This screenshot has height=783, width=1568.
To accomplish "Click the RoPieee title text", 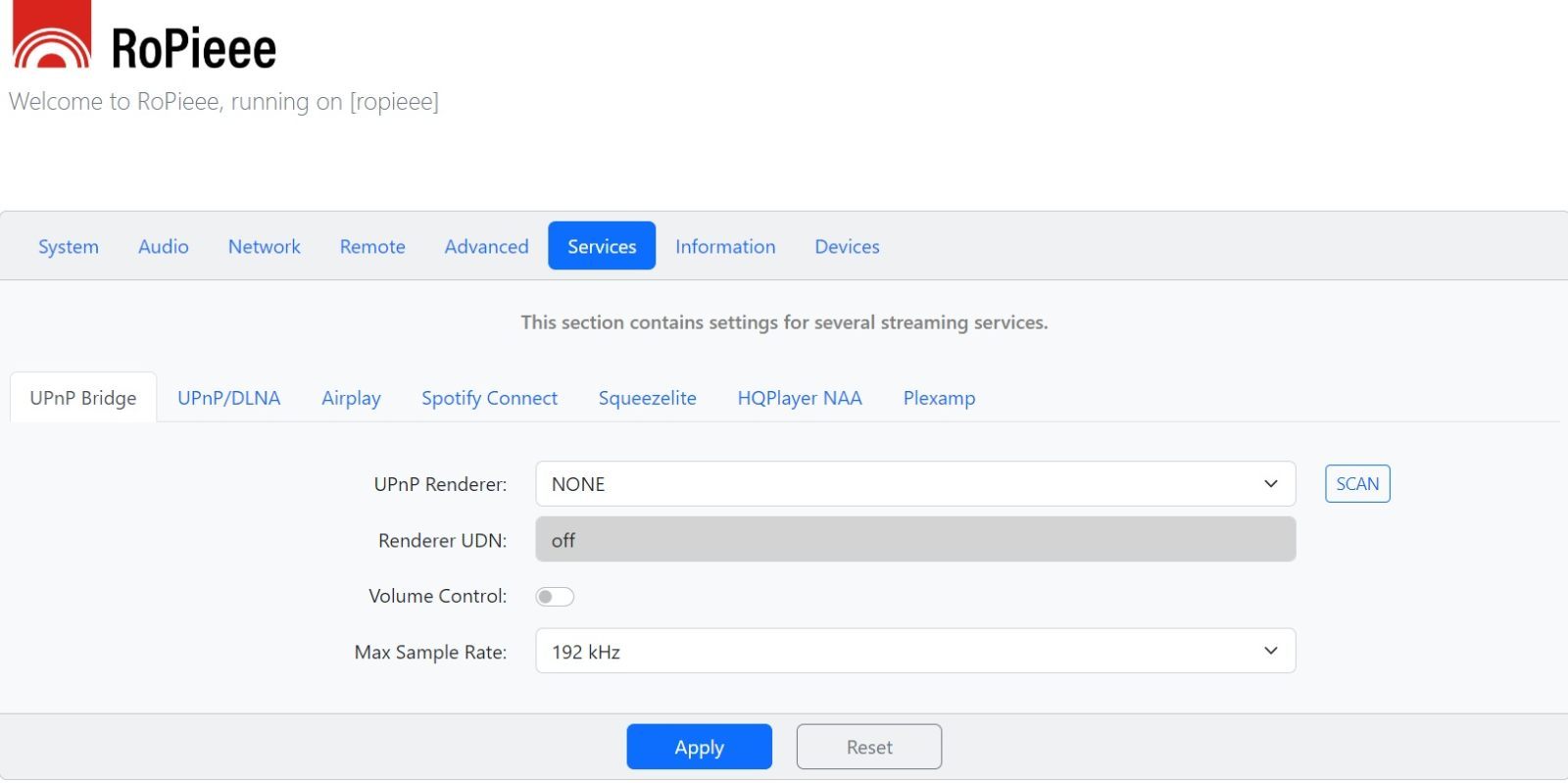I will [194, 48].
